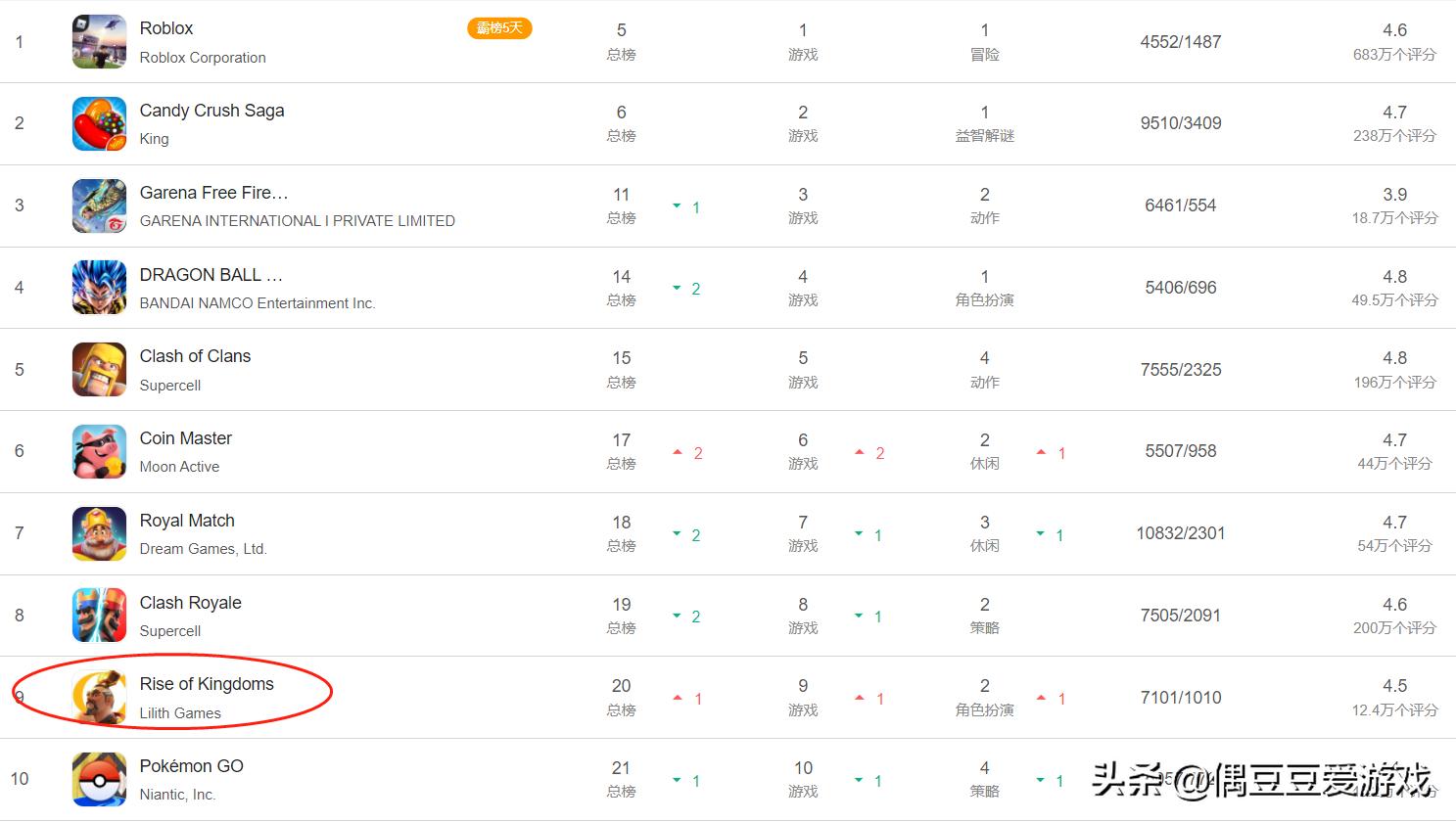Select 动作 in the Garena Free Fire row

click(985, 218)
